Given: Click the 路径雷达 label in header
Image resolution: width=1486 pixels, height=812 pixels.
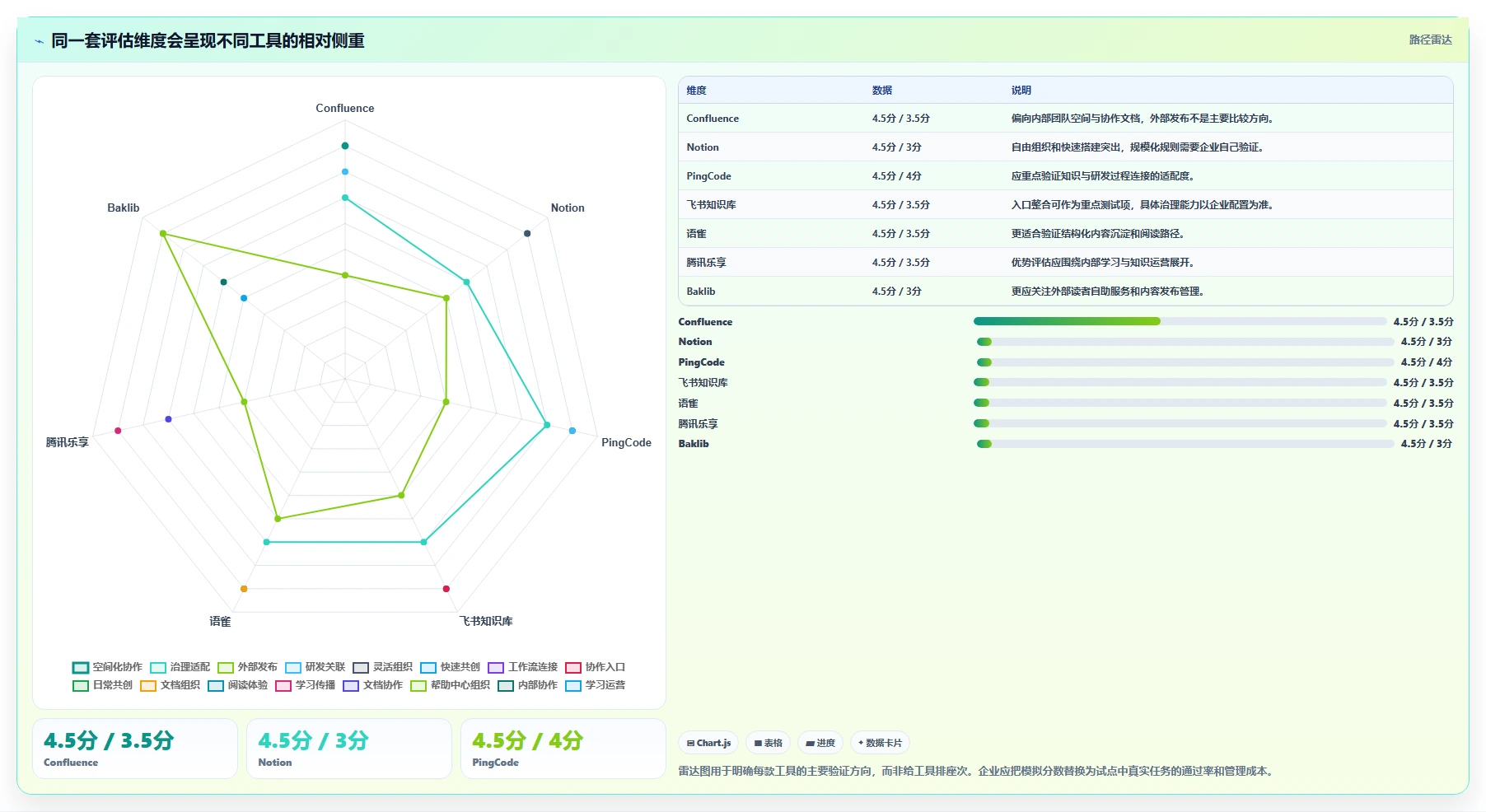Looking at the screenshot, I should pos(1430,40).
